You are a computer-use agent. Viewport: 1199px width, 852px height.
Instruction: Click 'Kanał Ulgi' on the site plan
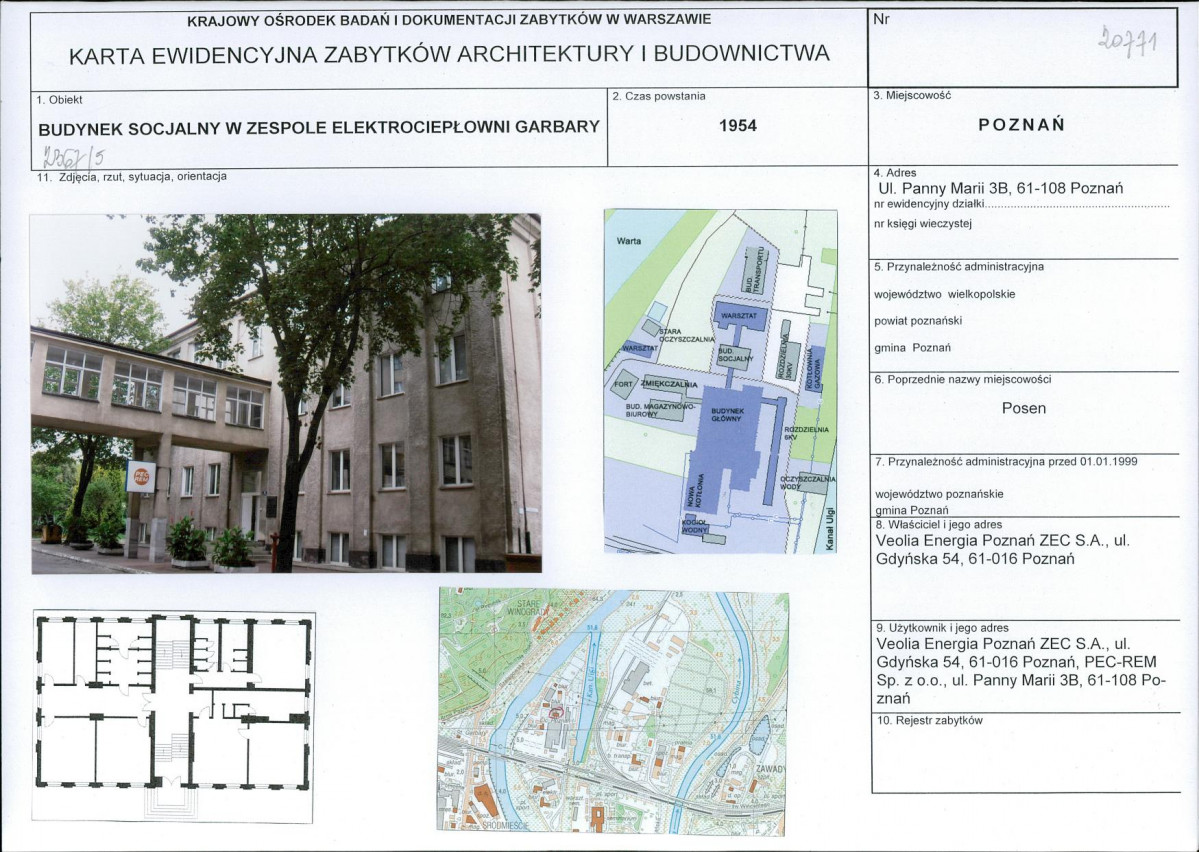[x=832, y=528]
